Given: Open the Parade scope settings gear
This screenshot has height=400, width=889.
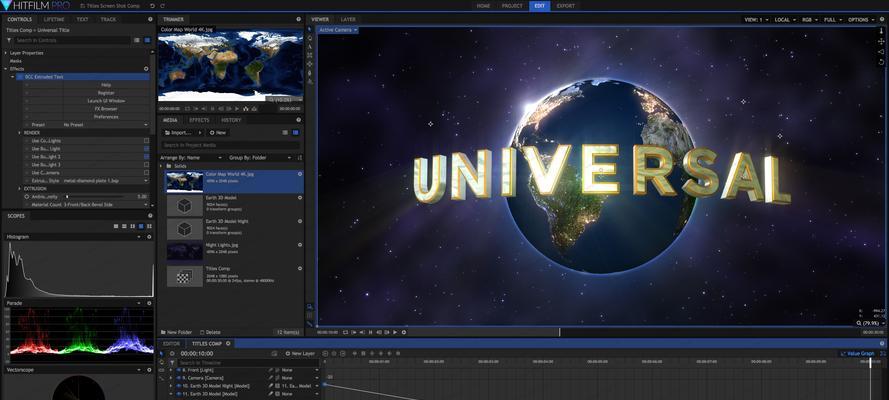Looking at the screenshot, I should point(149,303).
